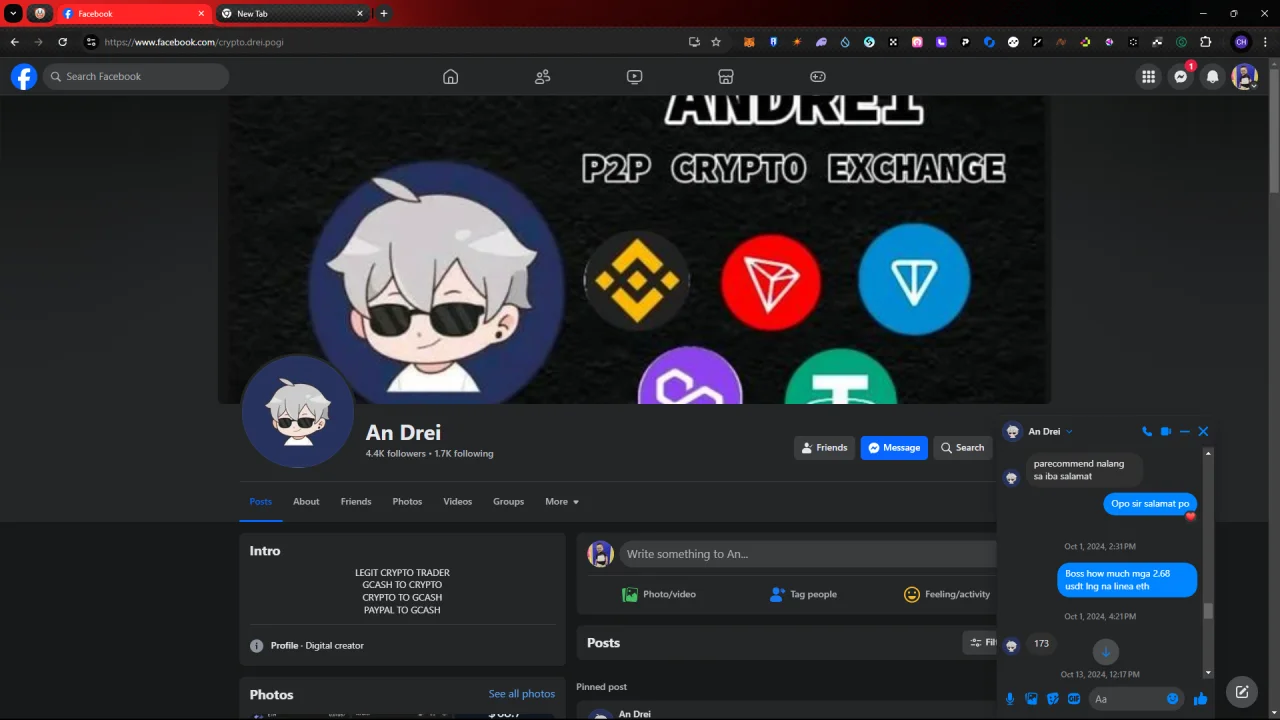Attach a photo file in the chat
Screen dimensions: 1280x720
point(1031,699)
